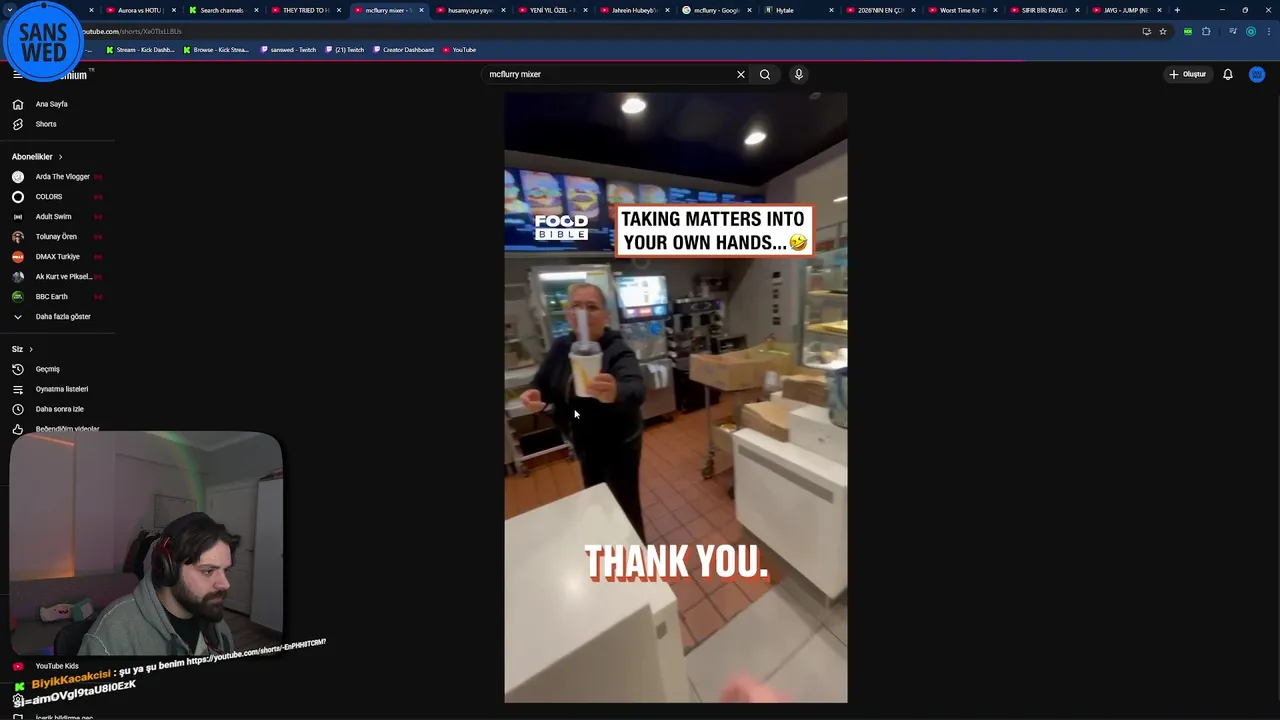Switch to THEY TRIED TO tab
Screen dimensions: 1280x720
304,10
